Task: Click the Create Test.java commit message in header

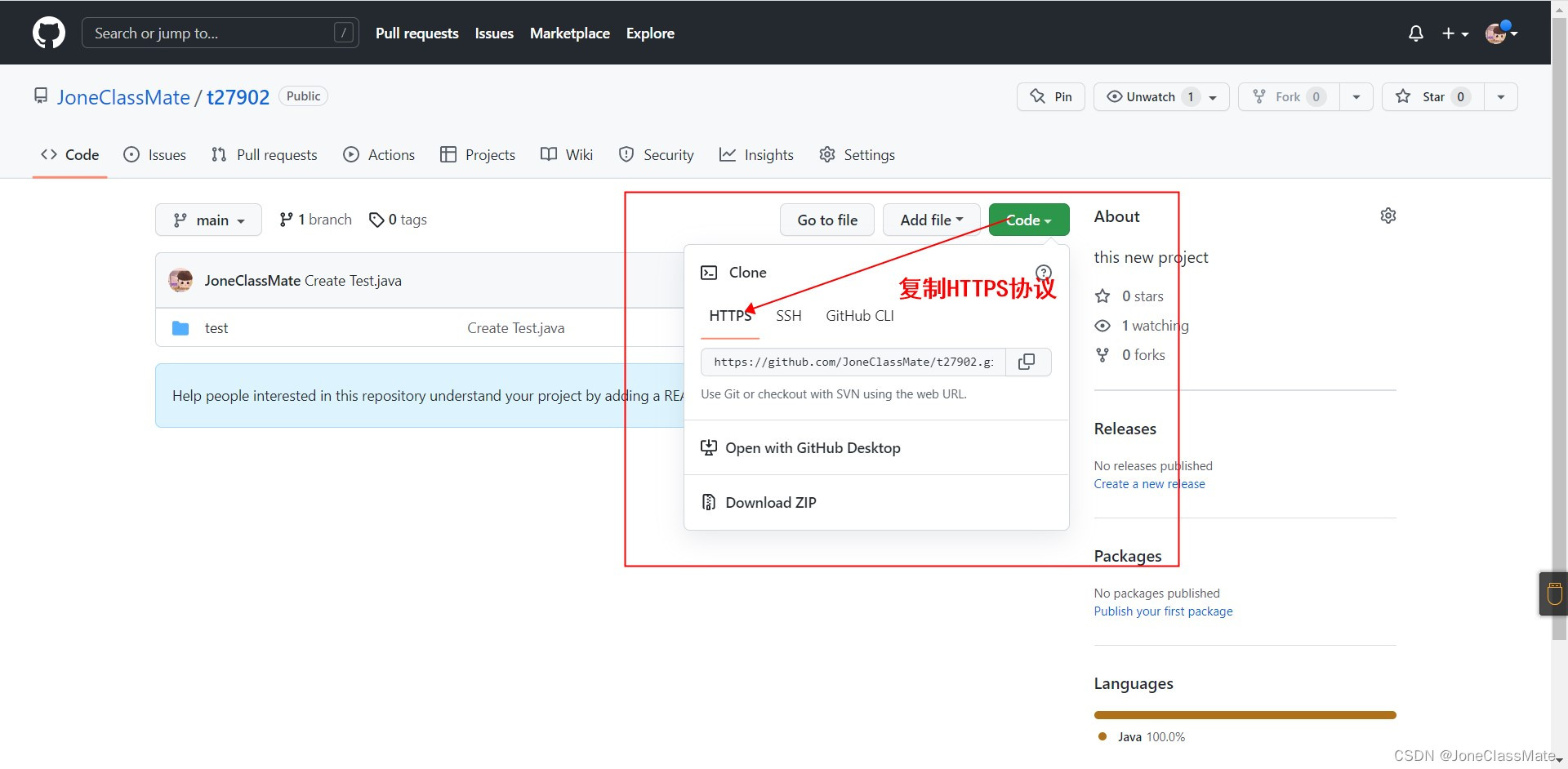Action: (353, 281)
